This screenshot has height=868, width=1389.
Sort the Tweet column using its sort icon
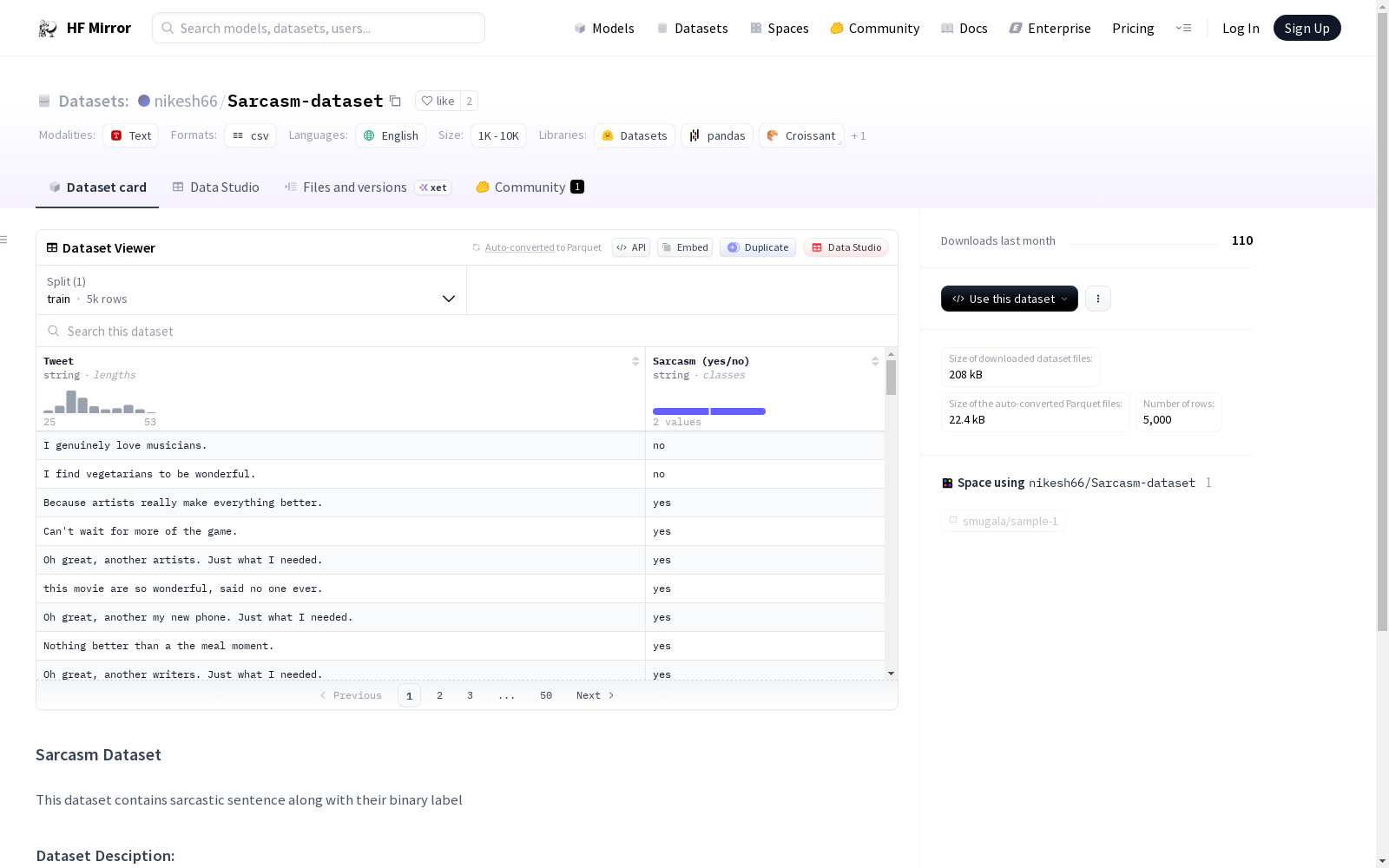coord(635,361)
